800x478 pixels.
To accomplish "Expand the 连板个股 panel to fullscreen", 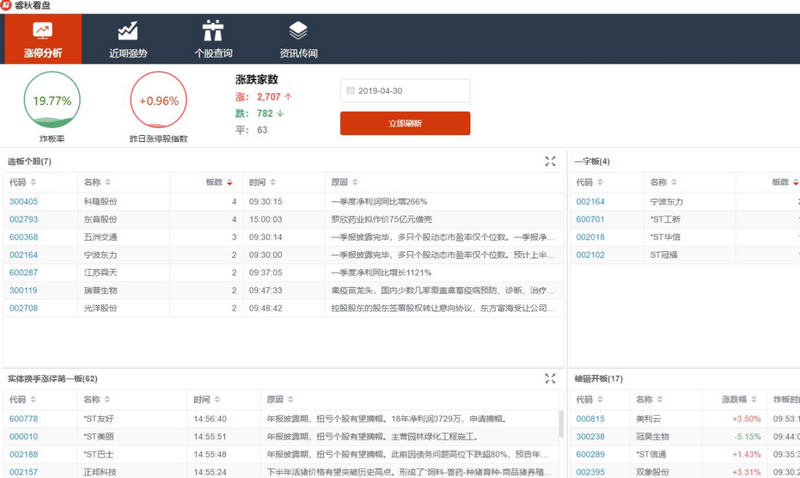I will [x=550, y=161].
